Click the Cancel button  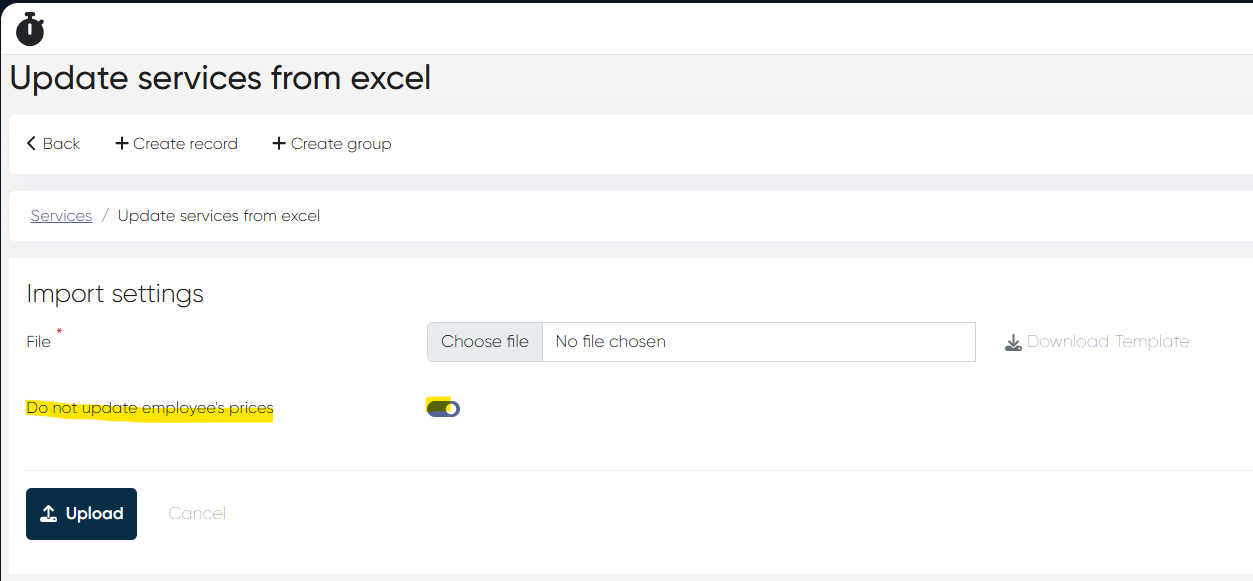click(x=197, y=514)
